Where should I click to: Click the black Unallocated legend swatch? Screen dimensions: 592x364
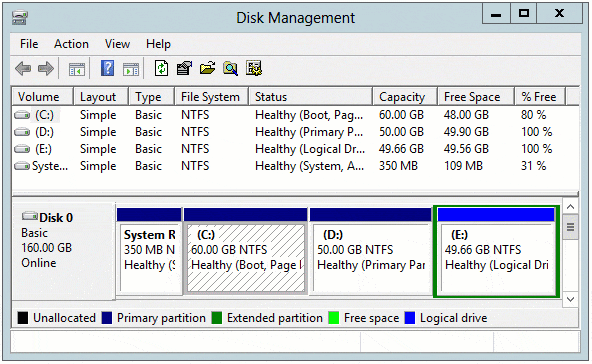tap(23, 318)
